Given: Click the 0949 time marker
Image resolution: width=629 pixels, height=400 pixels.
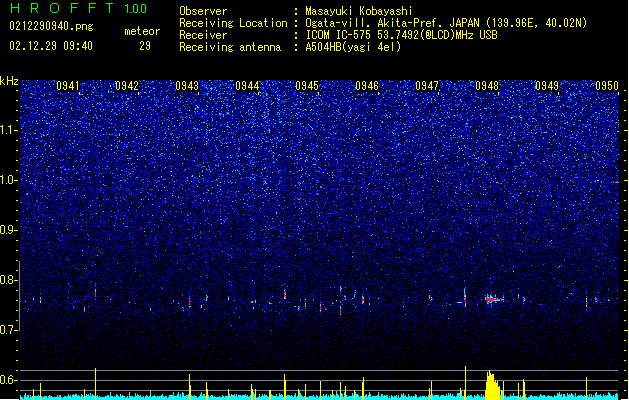Looking at the screenshot, I should [547, 86].
